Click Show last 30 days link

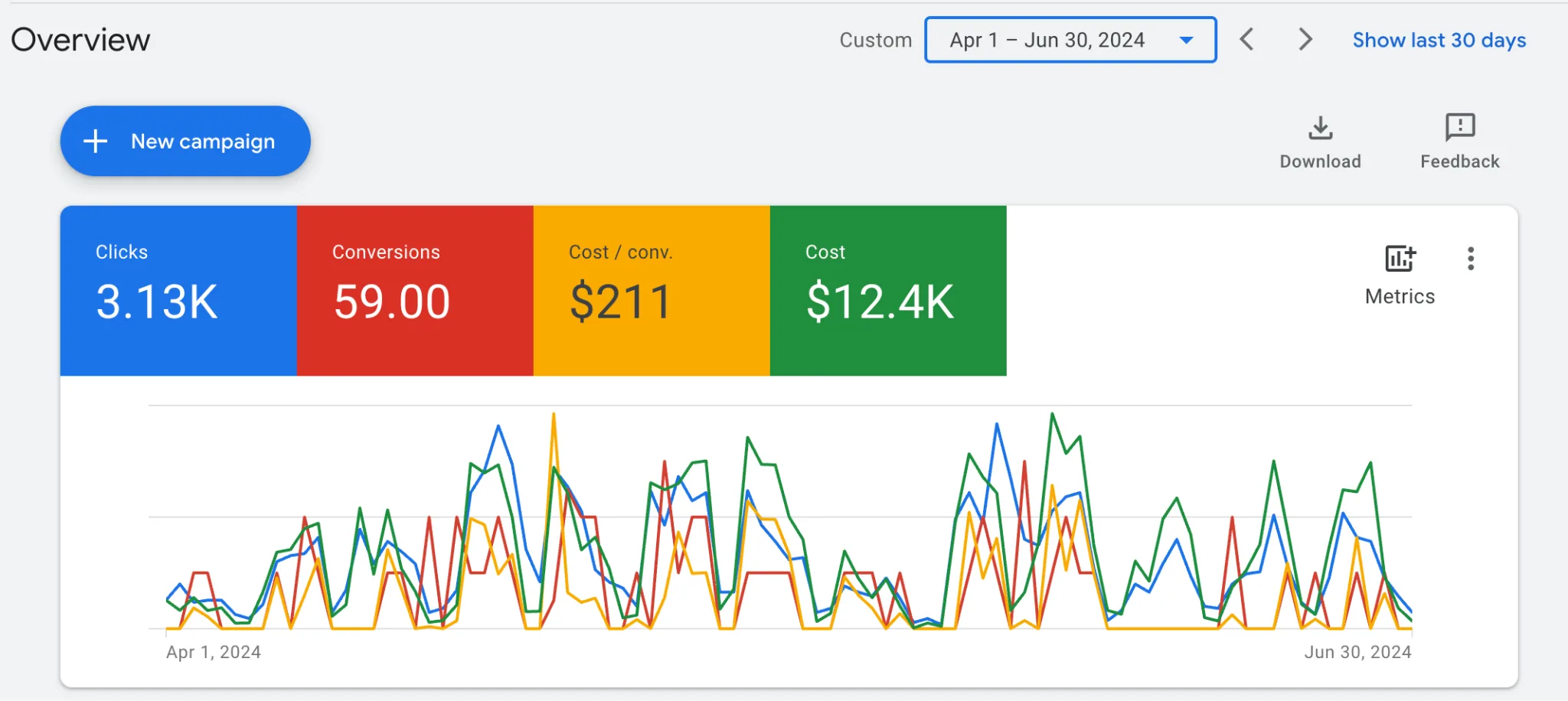1439,40
